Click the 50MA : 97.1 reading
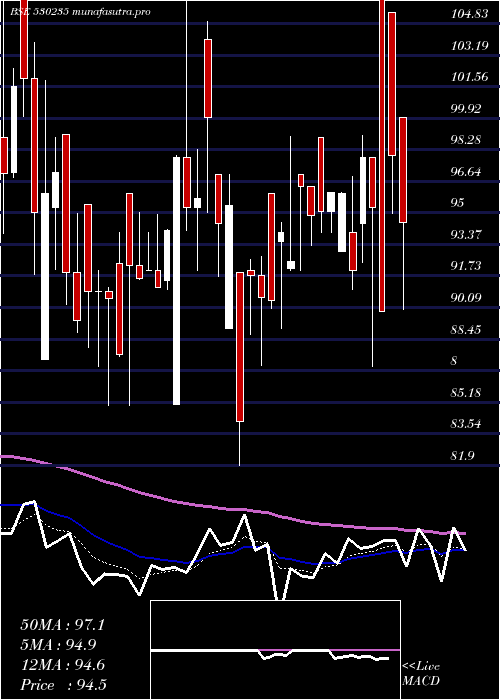Viewport: 500px width, 700px height. click(62, 625)
